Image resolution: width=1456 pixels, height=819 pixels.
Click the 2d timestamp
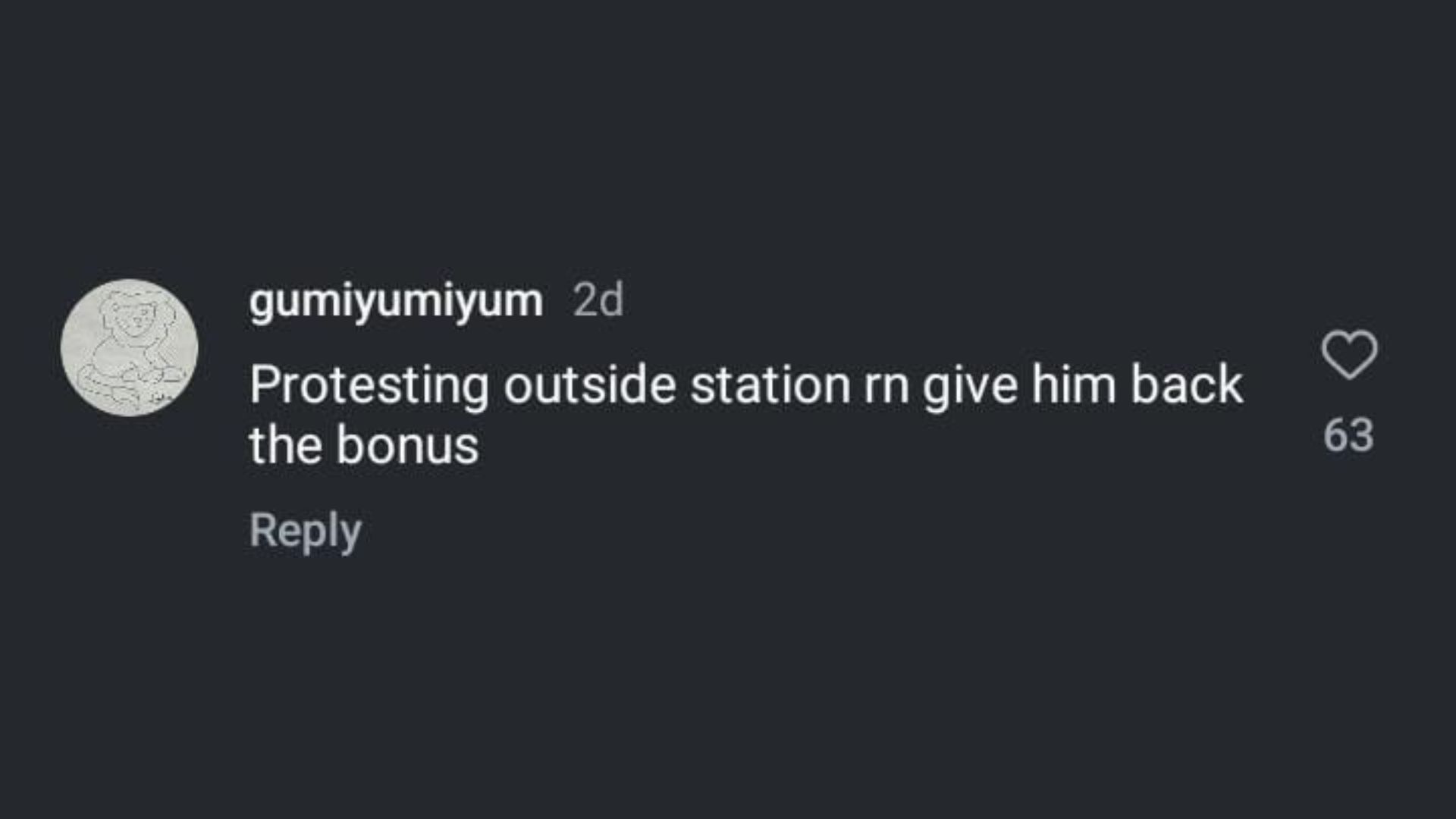point(598,301)
